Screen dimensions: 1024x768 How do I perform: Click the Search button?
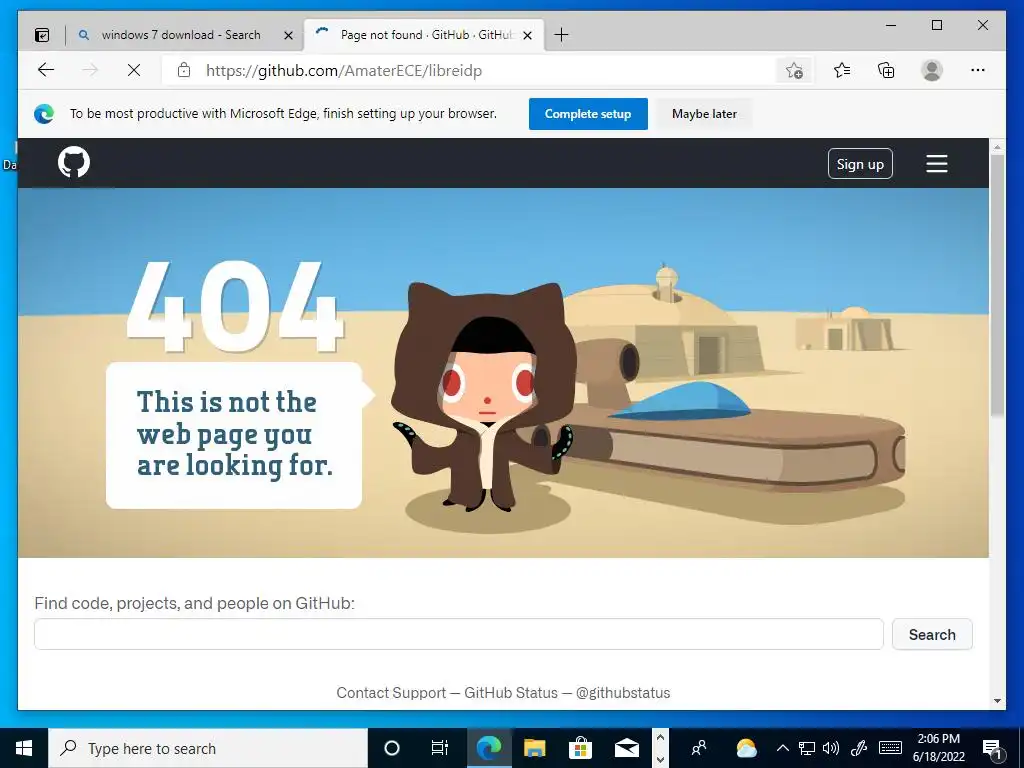pos(932,634)
